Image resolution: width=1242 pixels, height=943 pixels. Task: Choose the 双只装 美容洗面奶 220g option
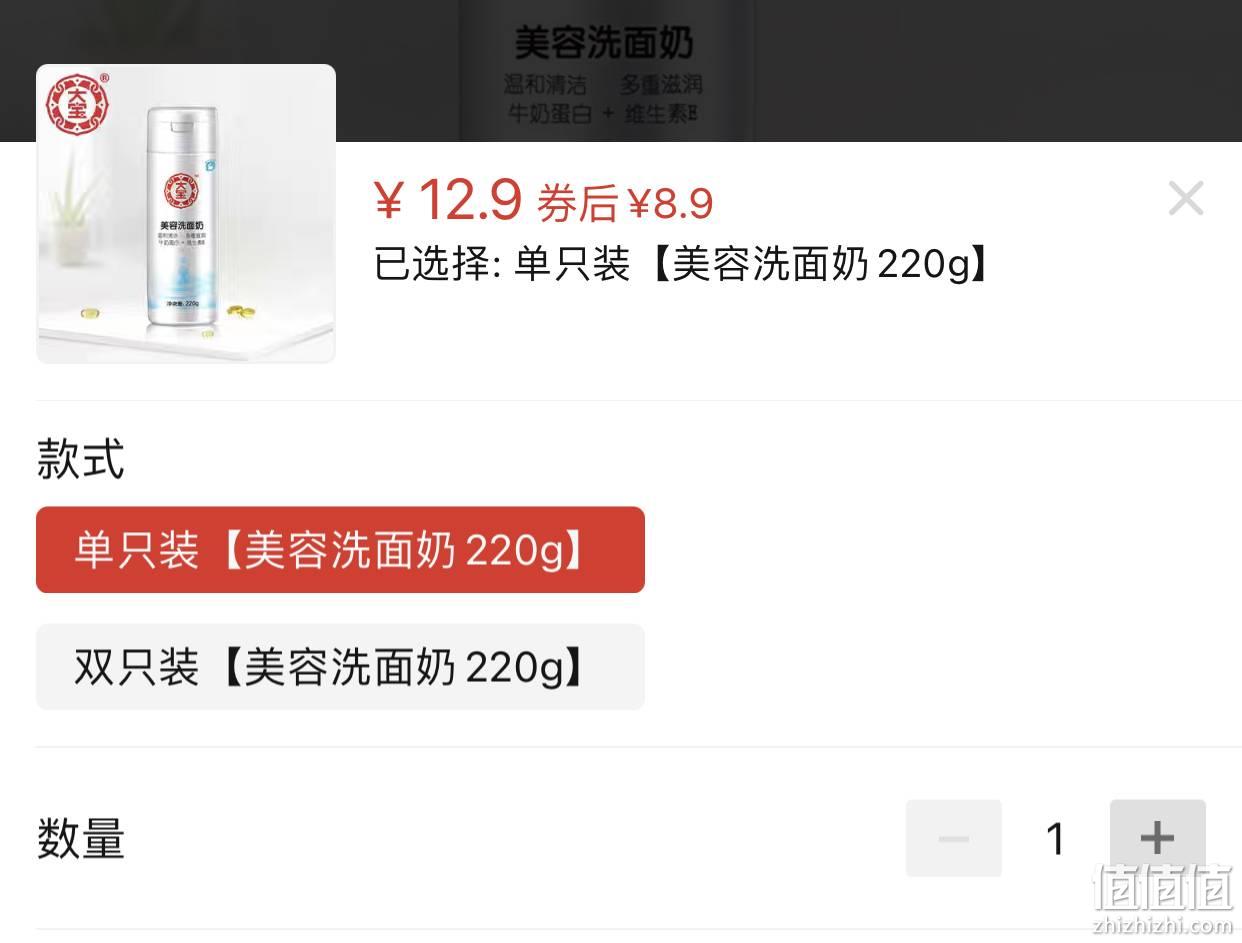(x=340, y=667)
